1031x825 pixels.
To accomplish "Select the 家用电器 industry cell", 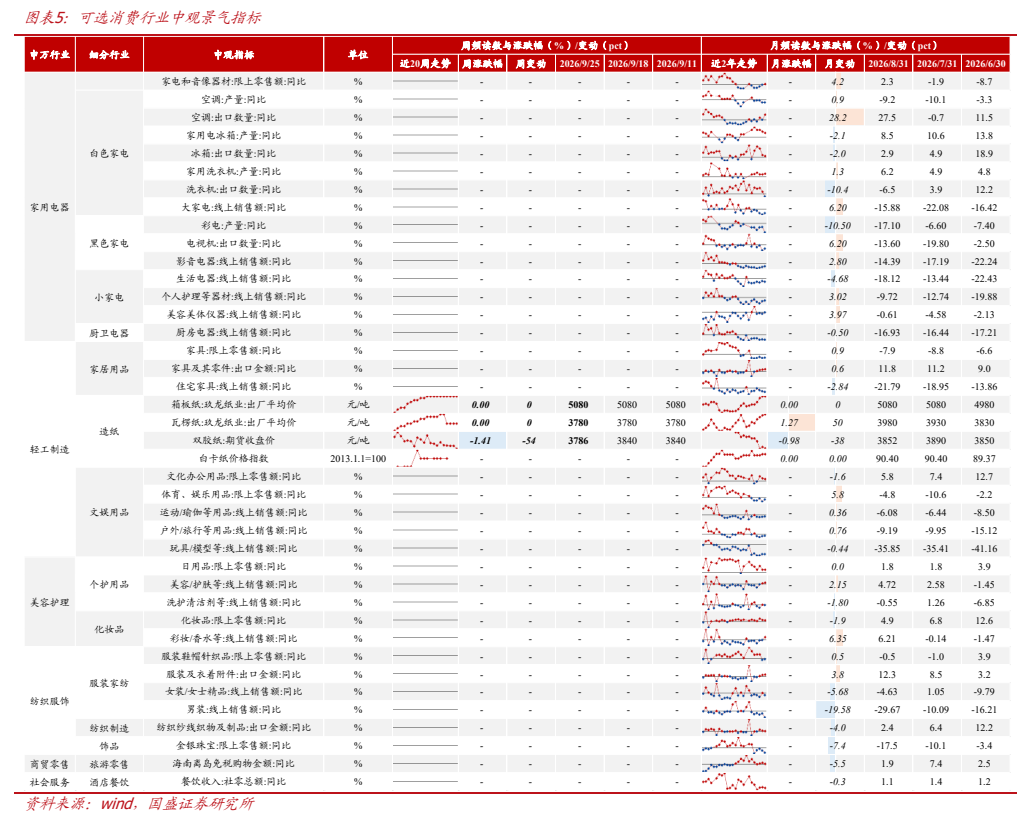I will click(x=50, y=207).
